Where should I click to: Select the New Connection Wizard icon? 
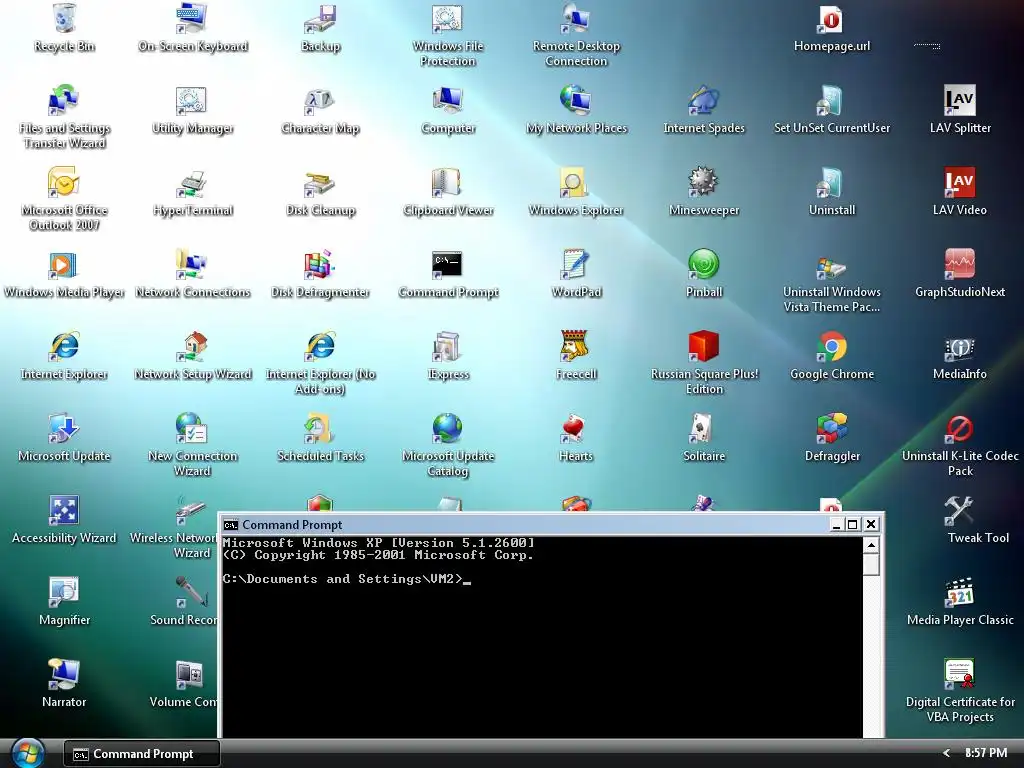click(192, 428)
